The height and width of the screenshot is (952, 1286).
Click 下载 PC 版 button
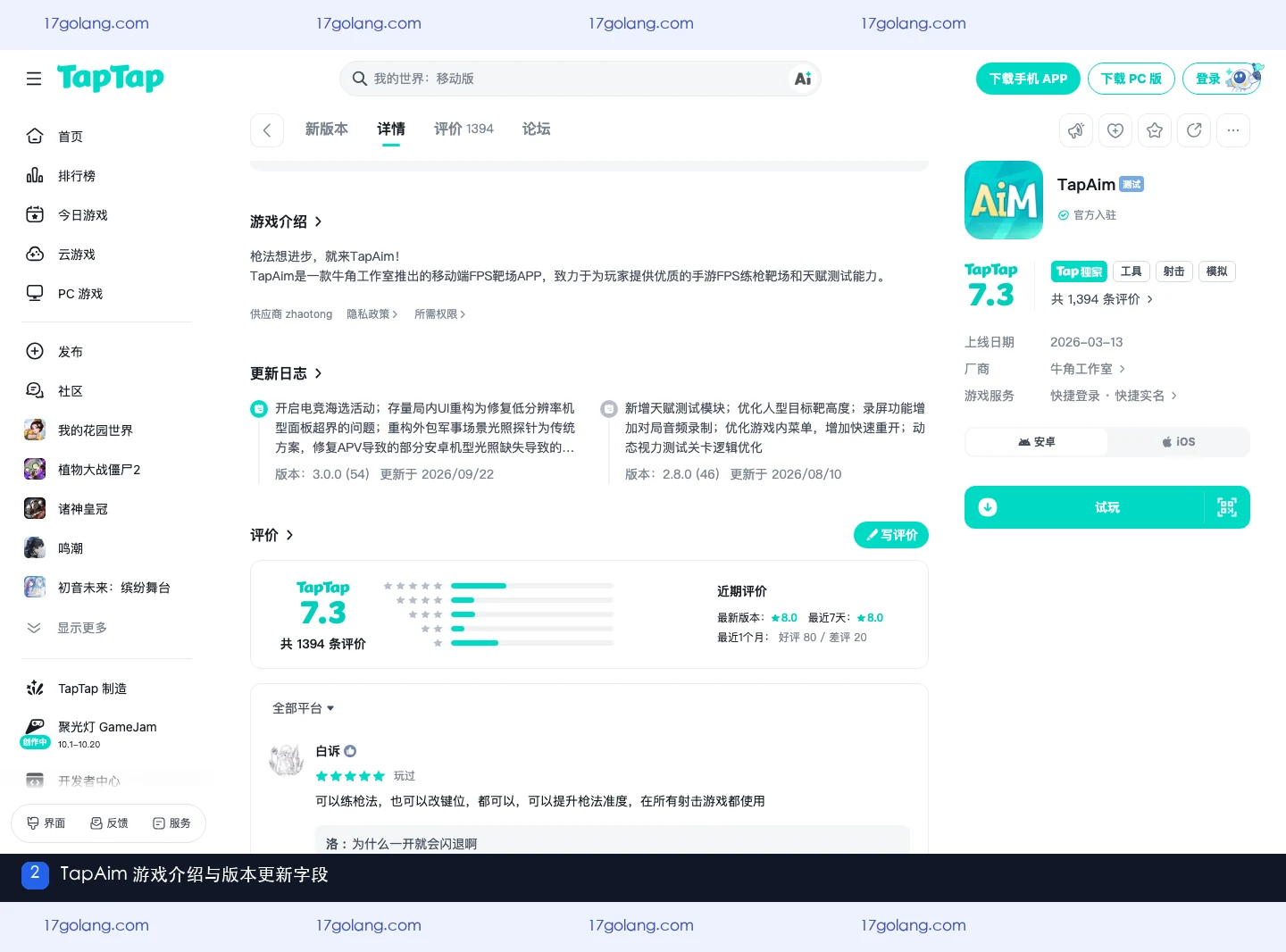[x=1132, y=79]
